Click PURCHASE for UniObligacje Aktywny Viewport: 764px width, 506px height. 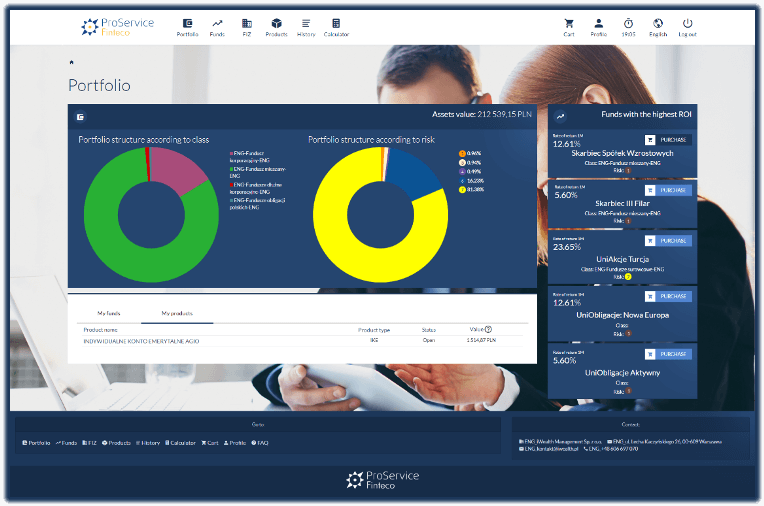pyautogui.click(x=668, y=354)
